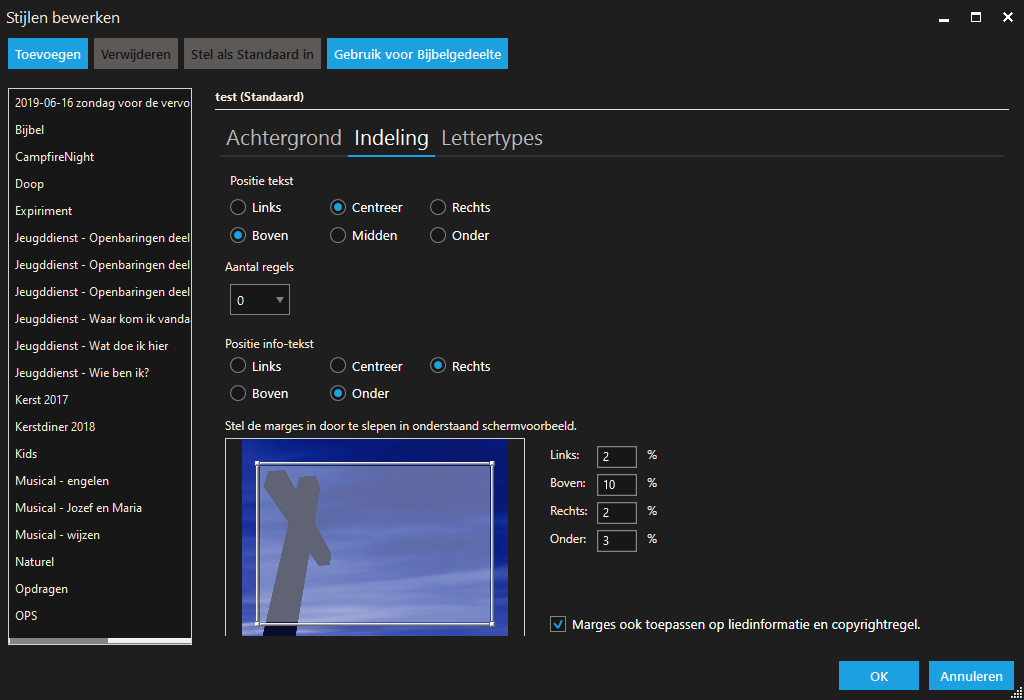Click the Onder margin percentage field
The image size is (1024, 700).
click(616, 541)
